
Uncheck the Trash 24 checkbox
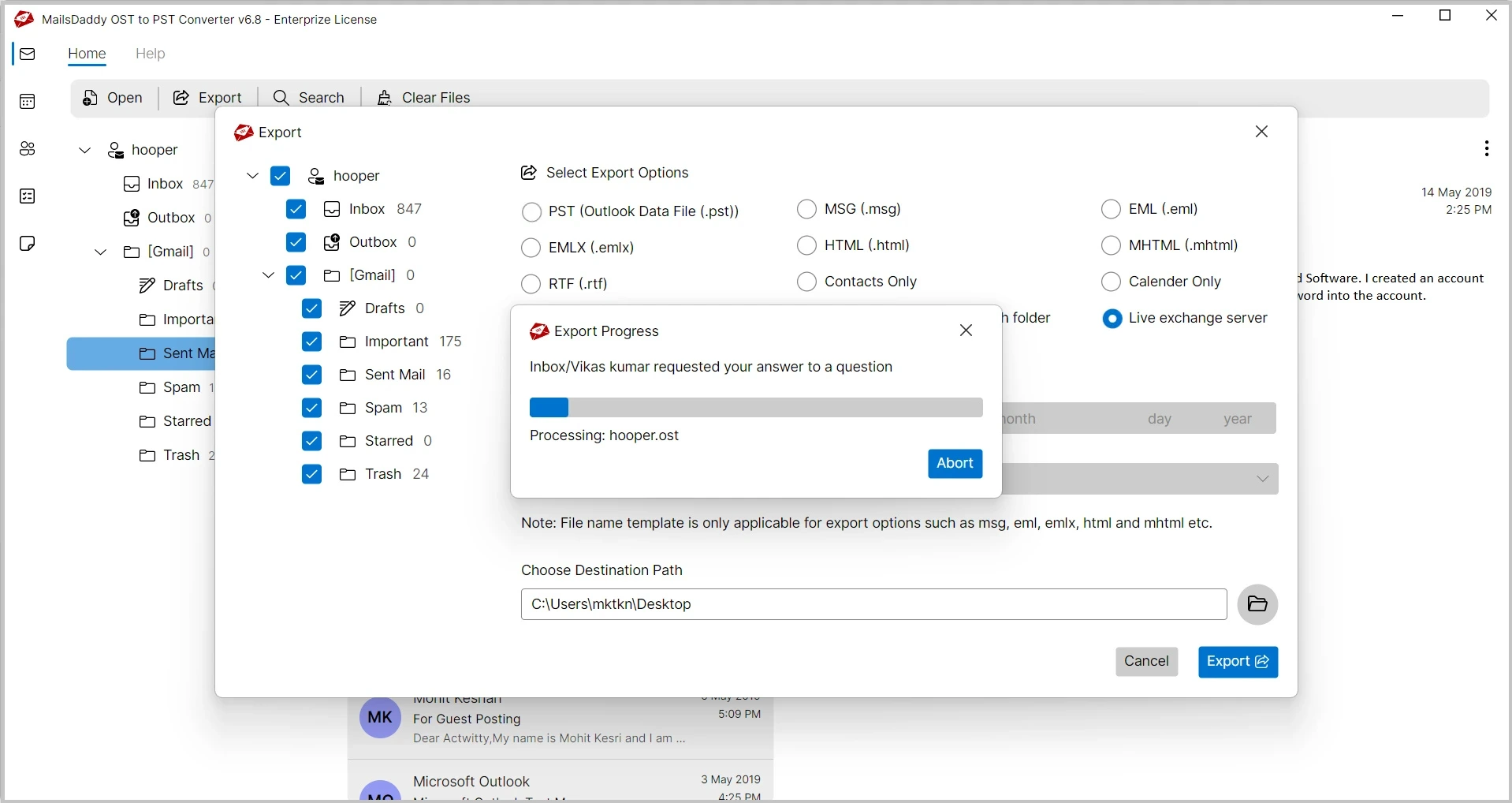(x=312, y=474)
